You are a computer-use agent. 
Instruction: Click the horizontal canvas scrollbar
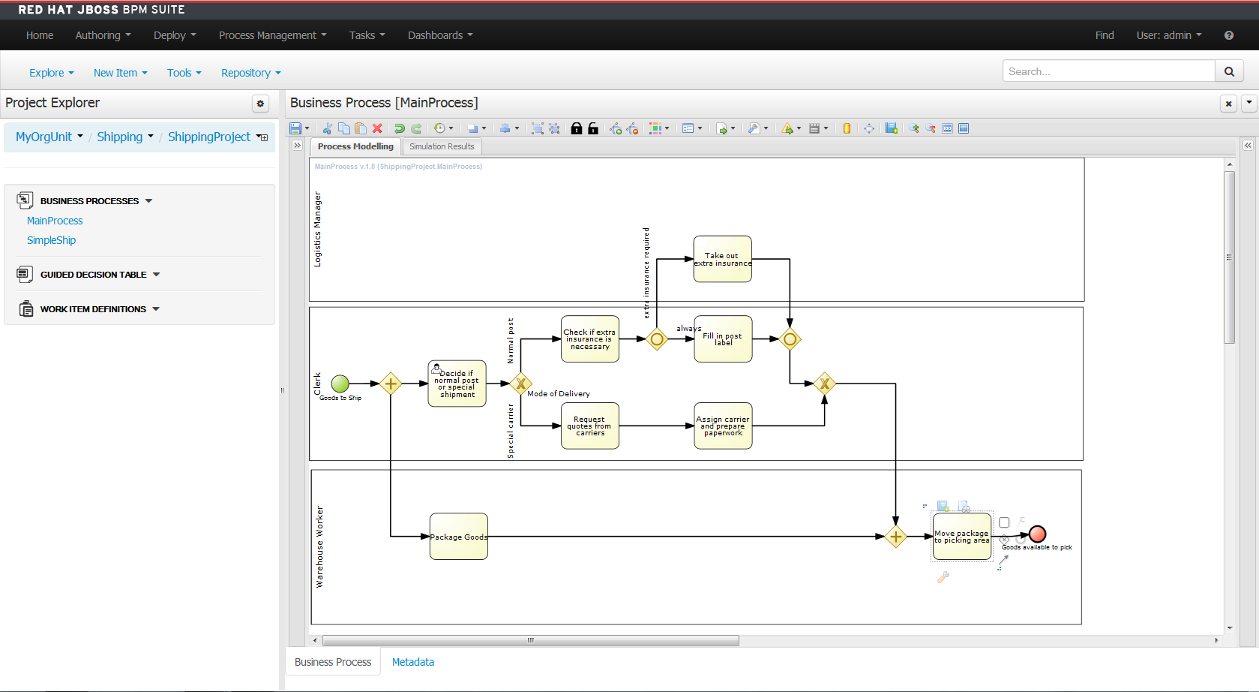(530, 640)
